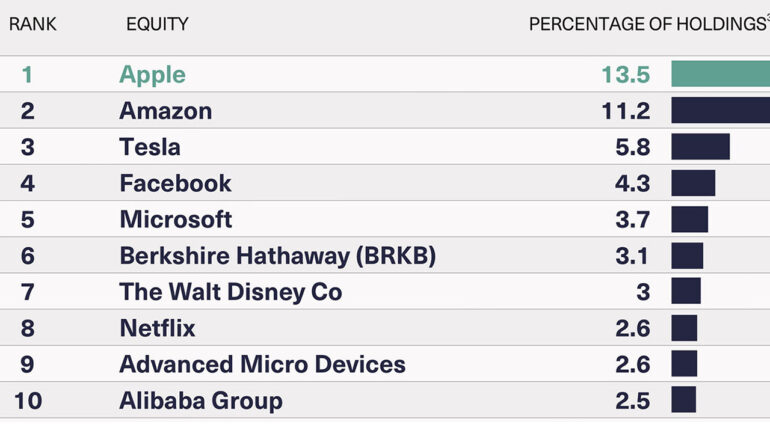Image resolution: width=770 pixels, height=433 pixels.
Task: Click the EQUITY column header
Action: point(157,24)
